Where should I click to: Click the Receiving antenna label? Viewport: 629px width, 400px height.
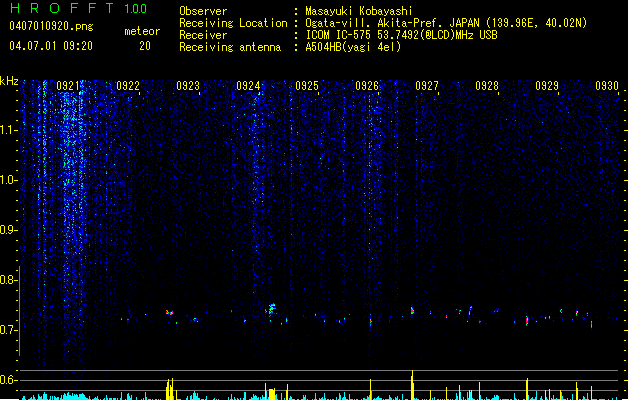point(230,47)
